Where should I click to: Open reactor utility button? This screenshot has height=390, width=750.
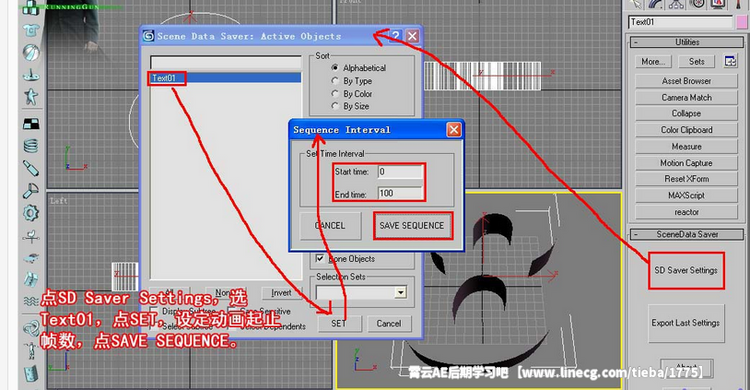coord(686,212)
